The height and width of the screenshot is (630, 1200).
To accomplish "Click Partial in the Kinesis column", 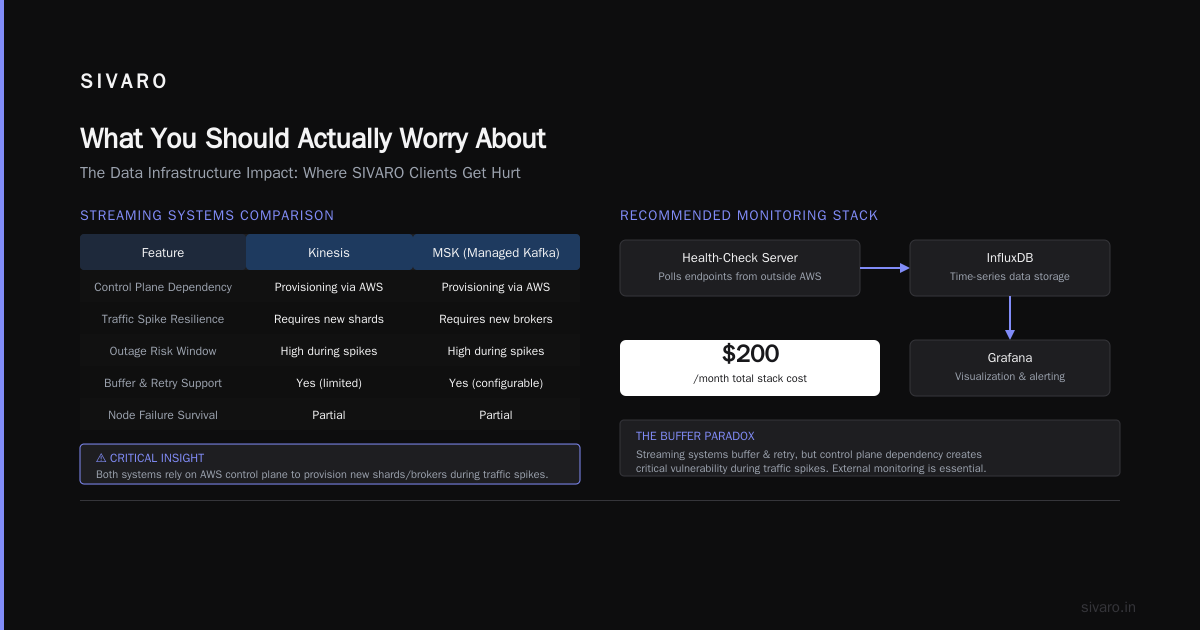I will pos(329,415).
